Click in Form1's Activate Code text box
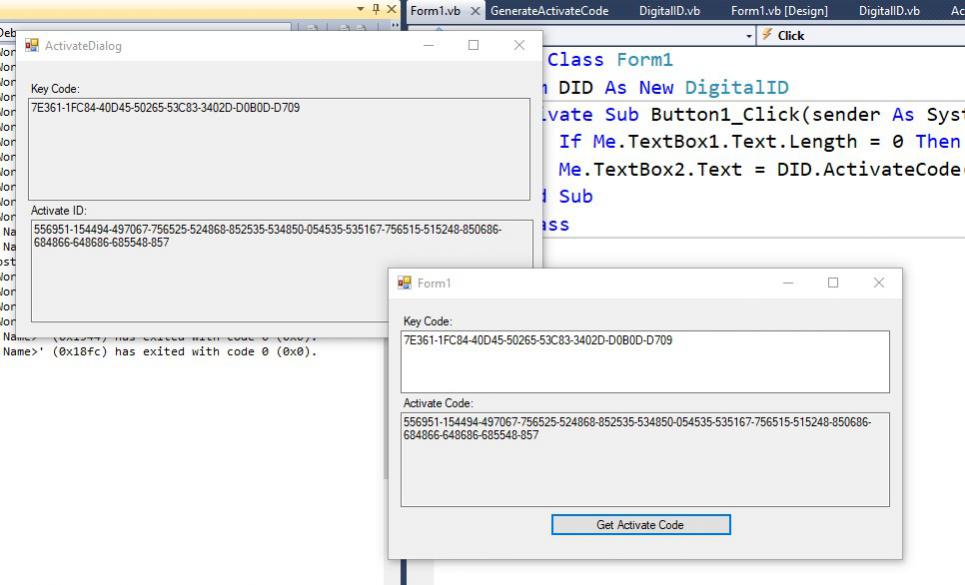 click(644, 459)
